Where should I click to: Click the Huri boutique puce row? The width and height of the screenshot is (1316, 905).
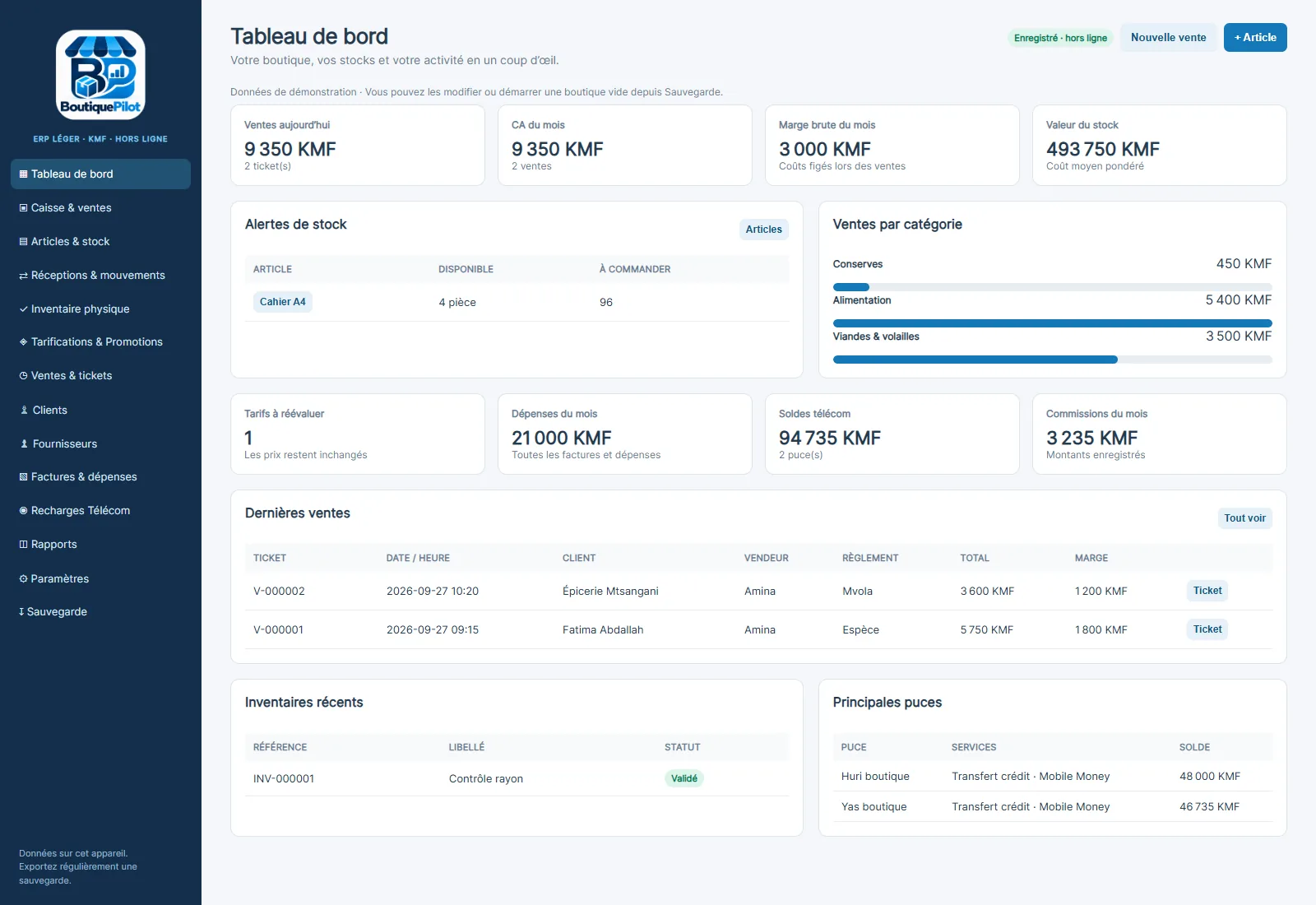[x=1052, y=776]
